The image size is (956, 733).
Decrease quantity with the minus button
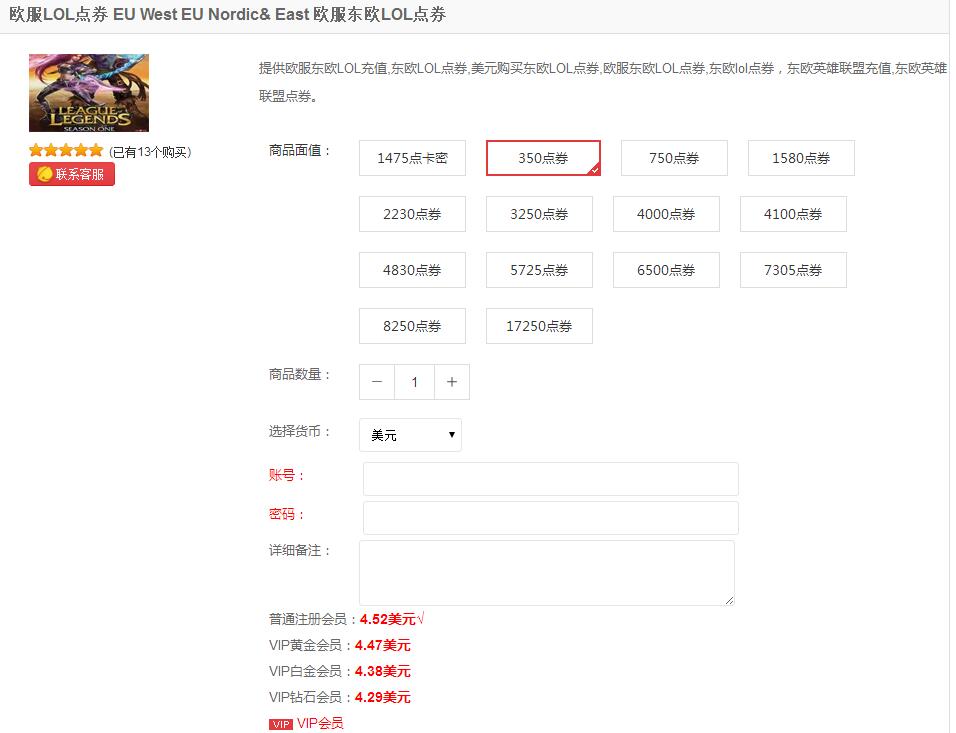coord(377,382)
